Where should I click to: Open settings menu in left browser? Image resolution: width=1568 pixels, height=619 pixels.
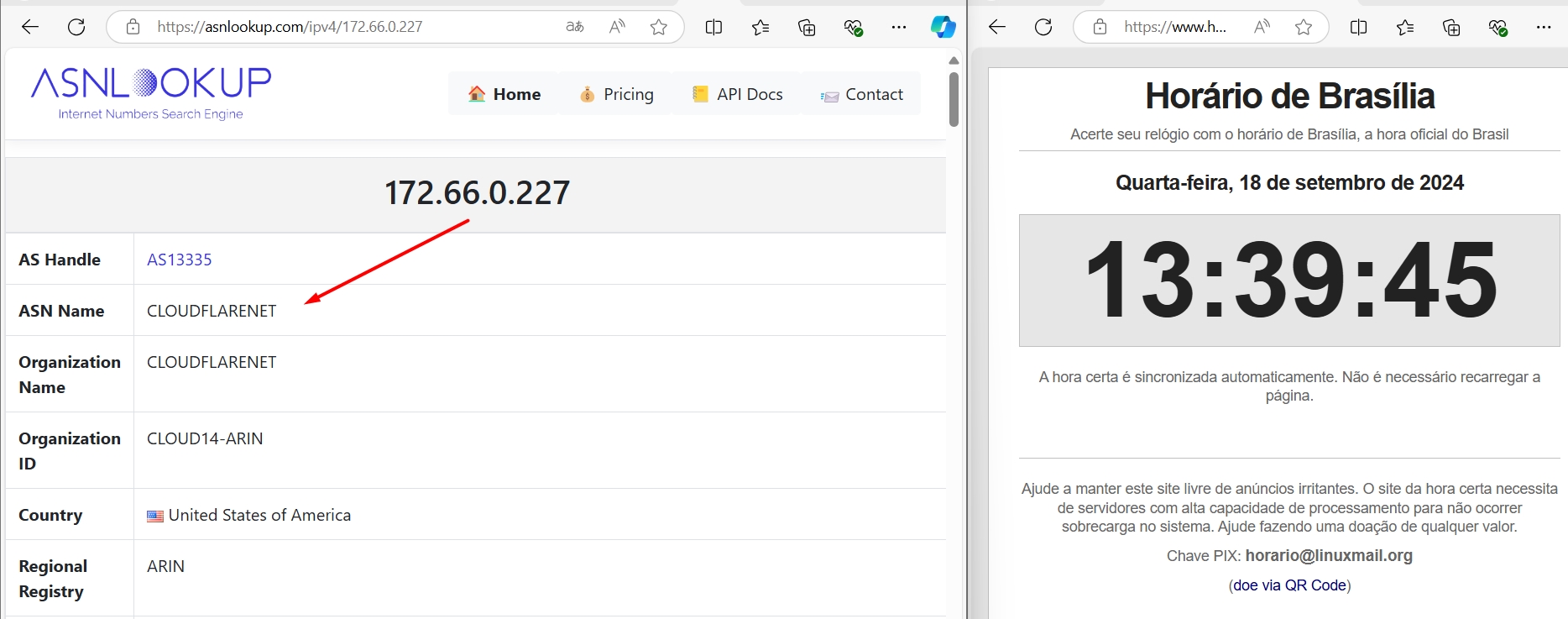pos(899,27)
